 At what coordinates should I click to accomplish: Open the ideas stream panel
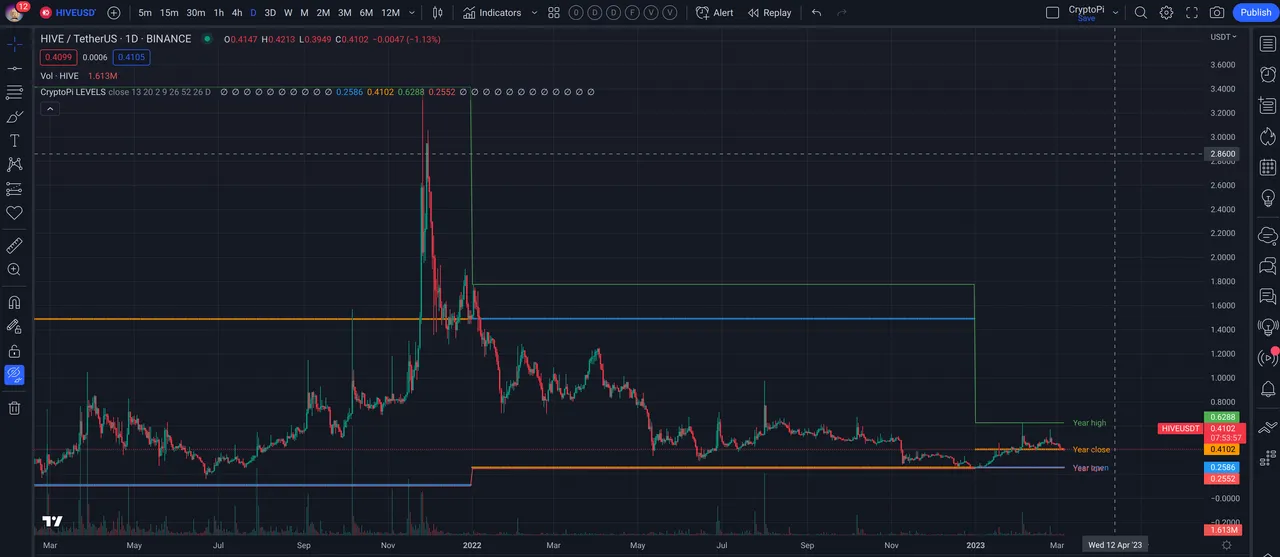click(1267, 327)
